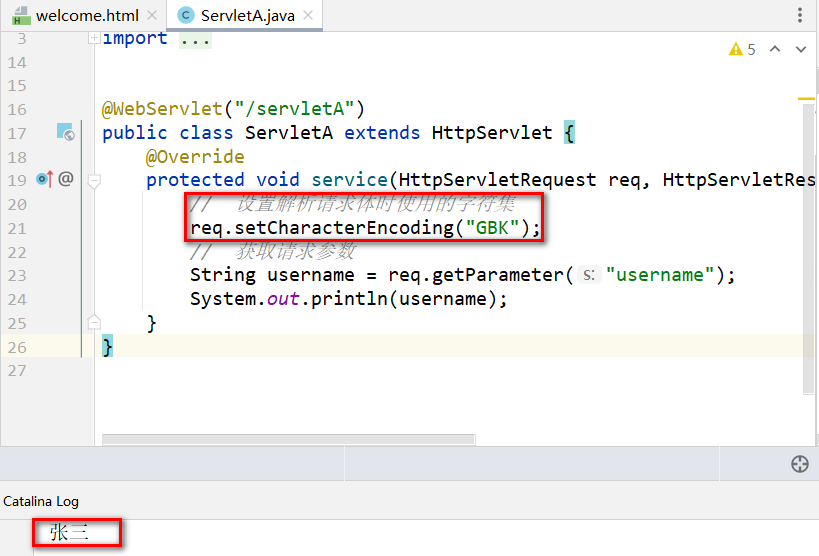The width and height of the screenshot is (819, 556).
Task: Click the crosshair target icon above the log panel
Action: click(x=798, y=463)
